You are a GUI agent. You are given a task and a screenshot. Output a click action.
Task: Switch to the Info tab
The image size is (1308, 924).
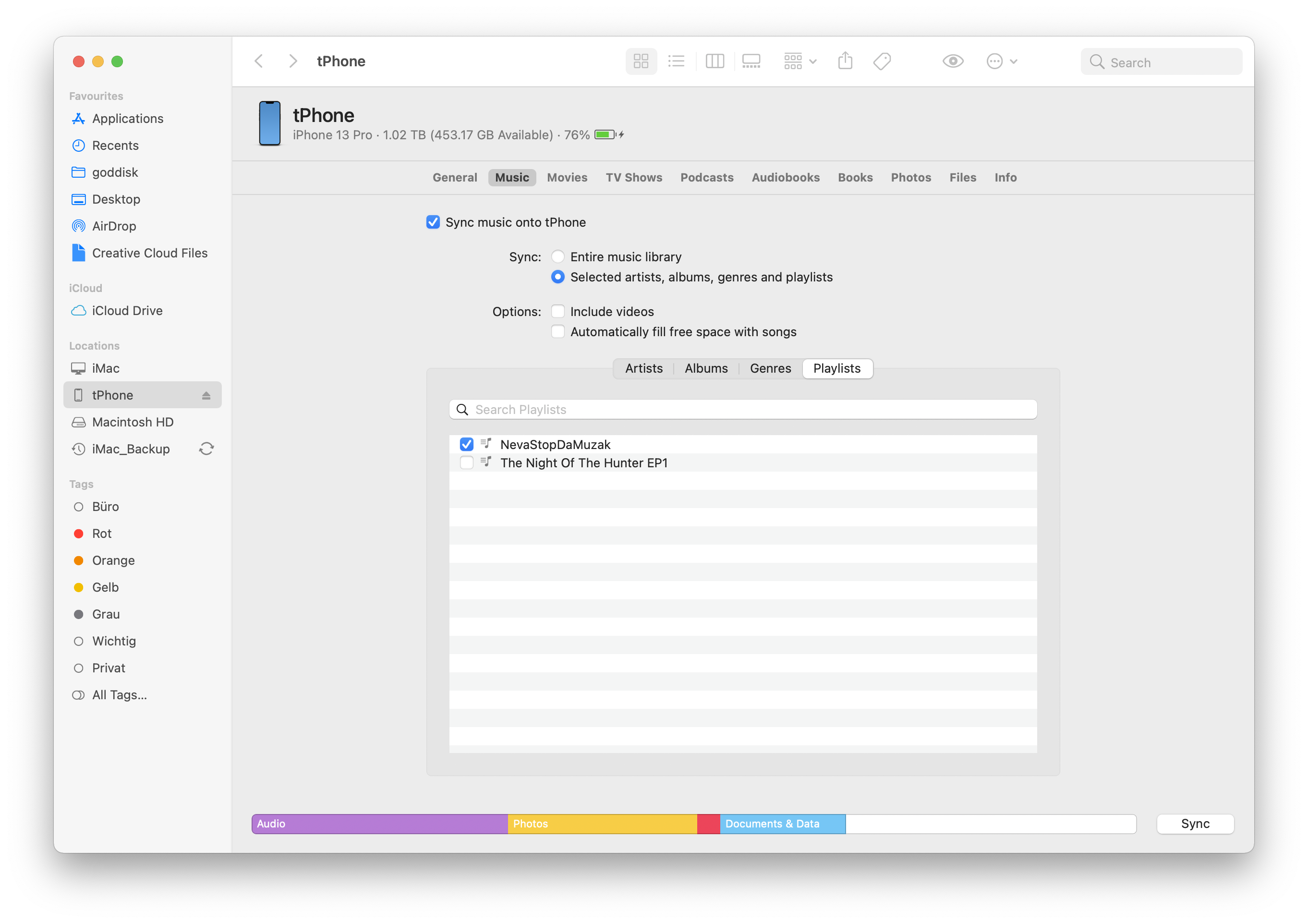1005,177
